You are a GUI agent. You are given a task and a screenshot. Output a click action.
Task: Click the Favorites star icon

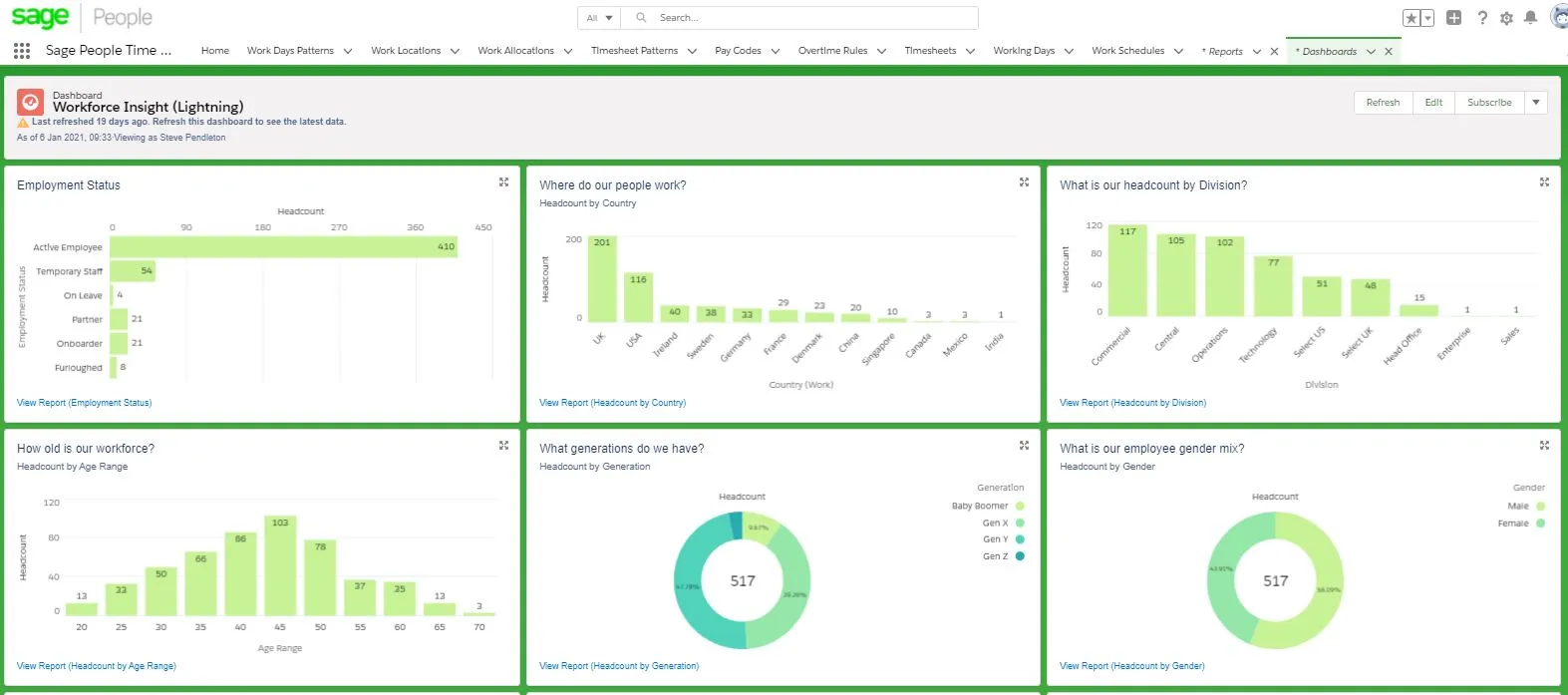(x=1411, y=18)
